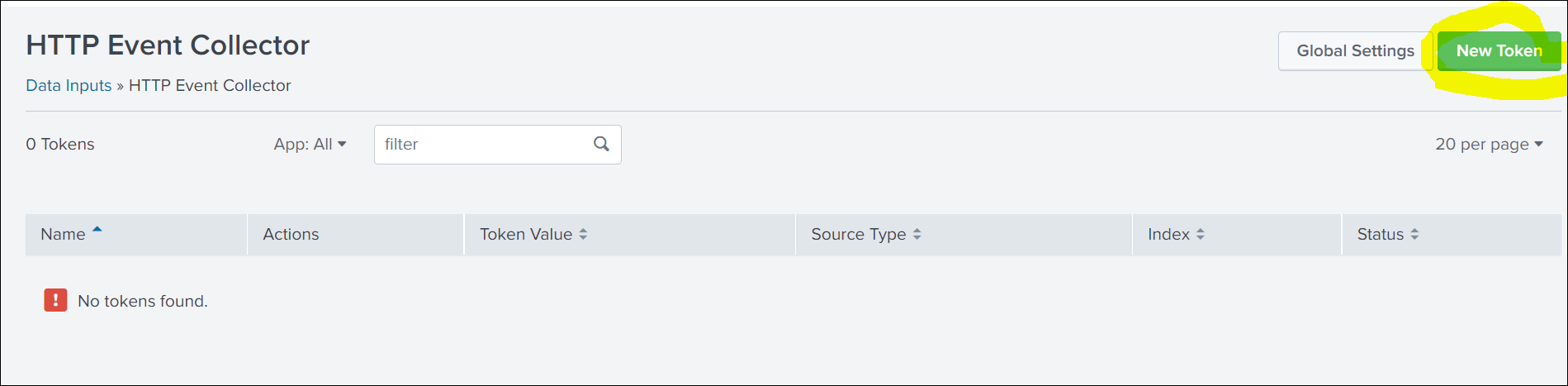Click the red exclamation alert icon

tap(55, 300)
